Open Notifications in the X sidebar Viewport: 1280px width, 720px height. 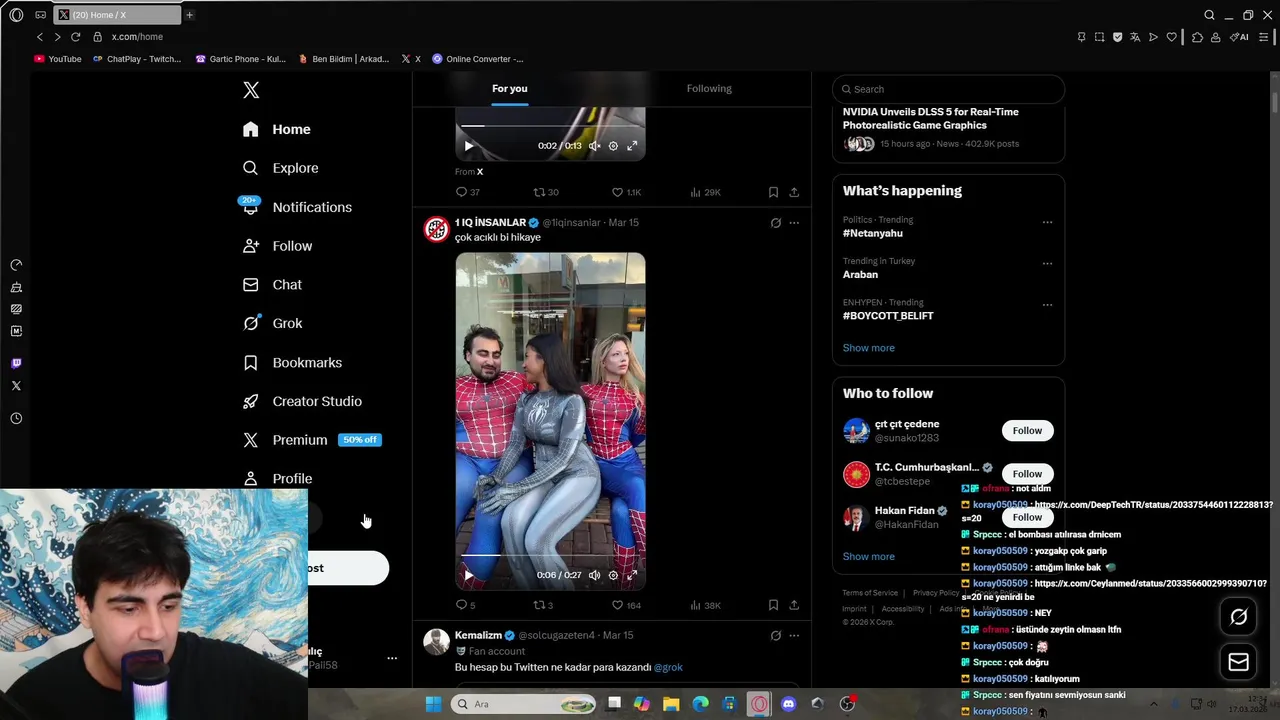[297, 207]
